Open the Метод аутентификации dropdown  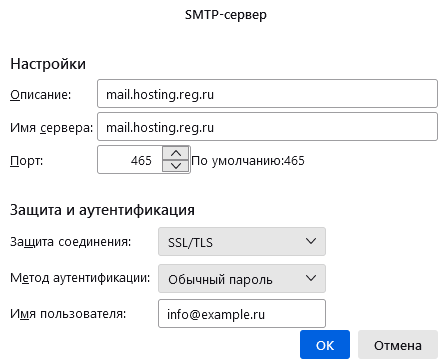click(242, 279)
